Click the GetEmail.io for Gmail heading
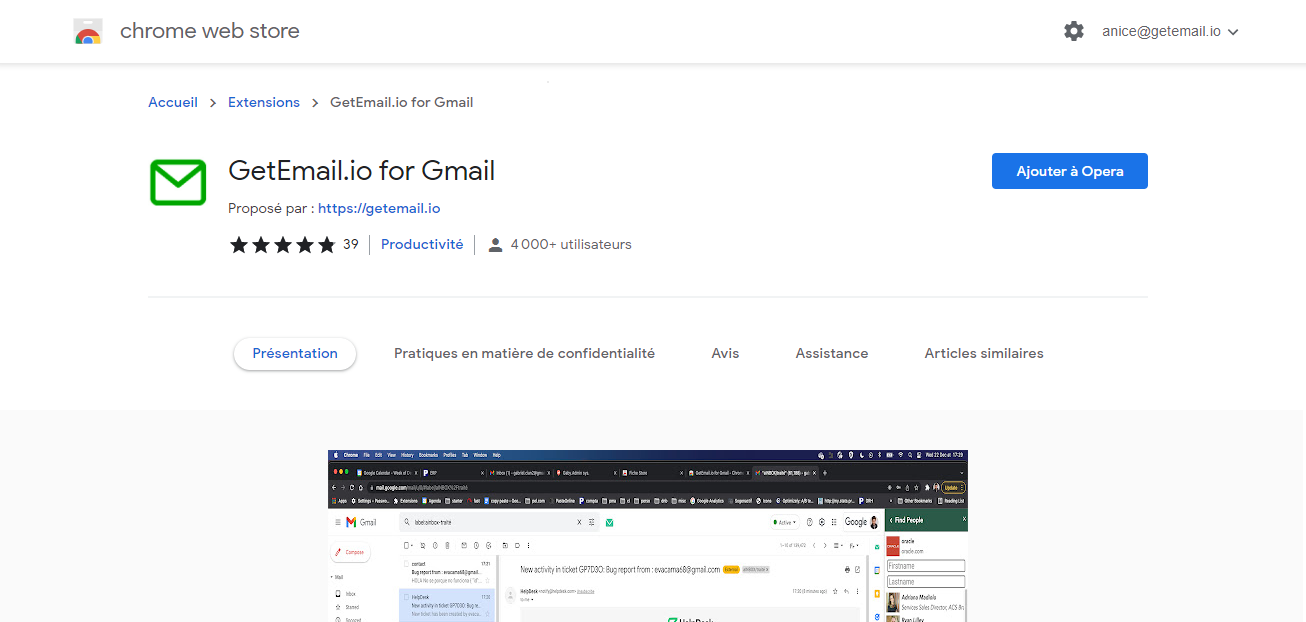Image resolution: width=1306 pixels, height=622 pixels. 361,171
